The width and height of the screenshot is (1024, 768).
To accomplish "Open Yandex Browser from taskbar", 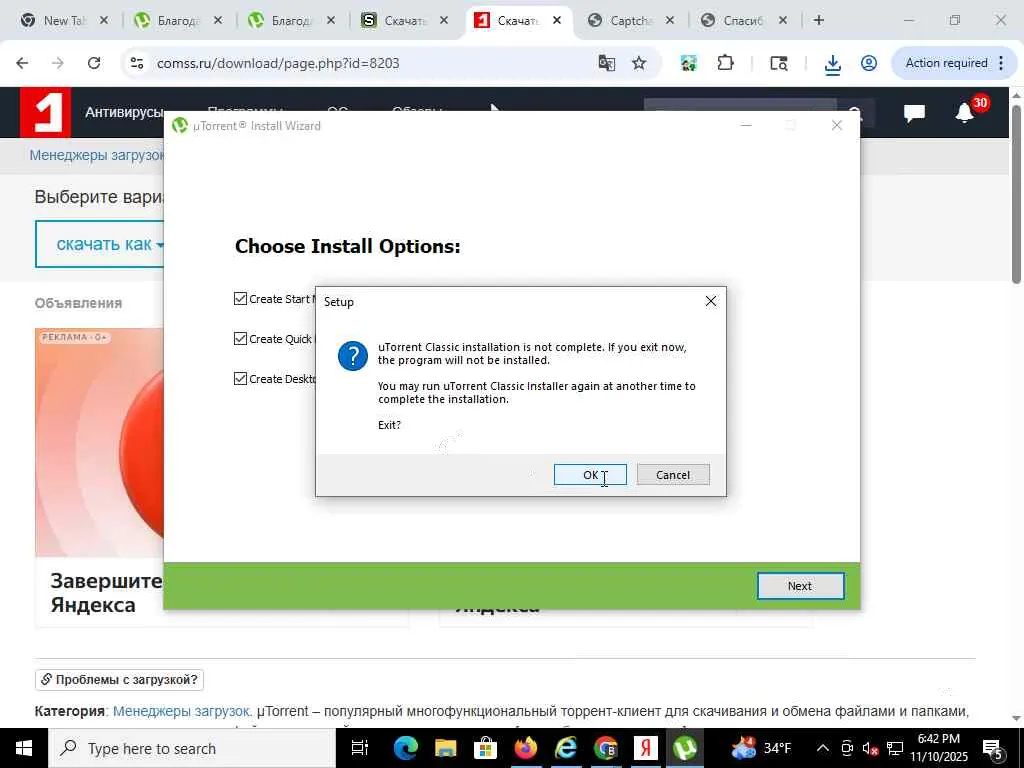I will coord(646,748).
